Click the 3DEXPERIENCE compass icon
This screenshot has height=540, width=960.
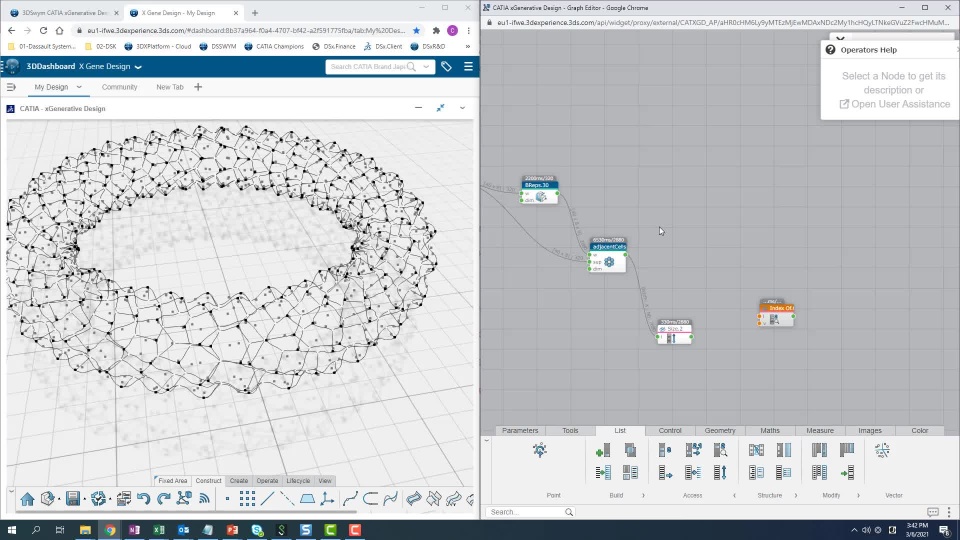click(x=12, y=66)
